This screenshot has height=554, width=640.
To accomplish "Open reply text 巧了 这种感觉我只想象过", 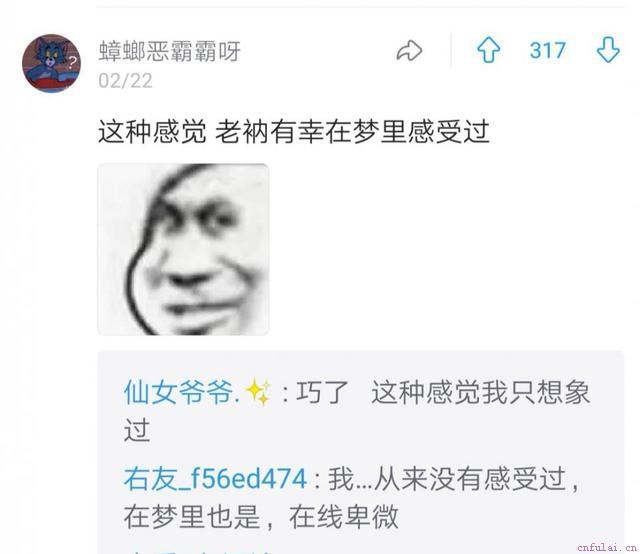I will pos(357,411).
